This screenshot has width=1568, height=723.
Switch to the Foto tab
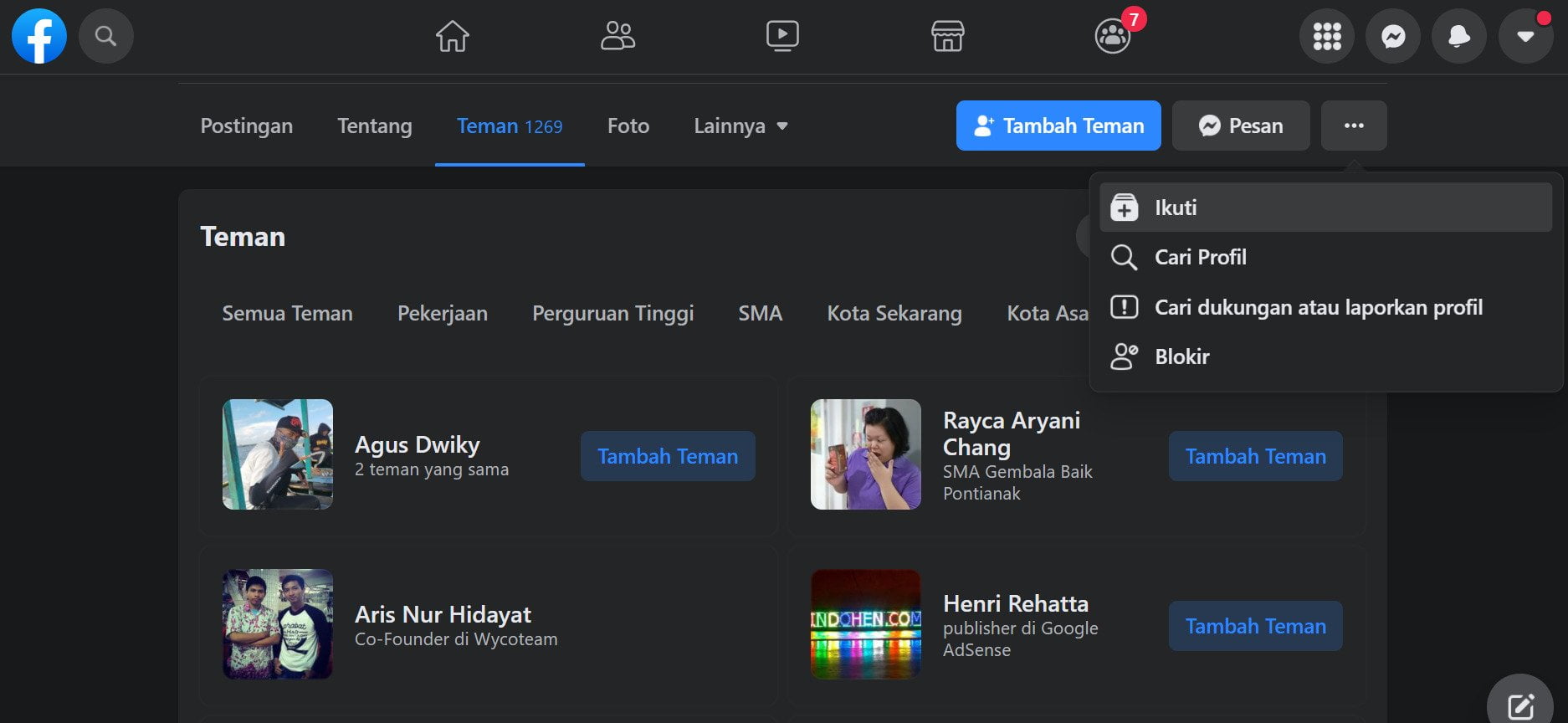(x=628, y=126)
